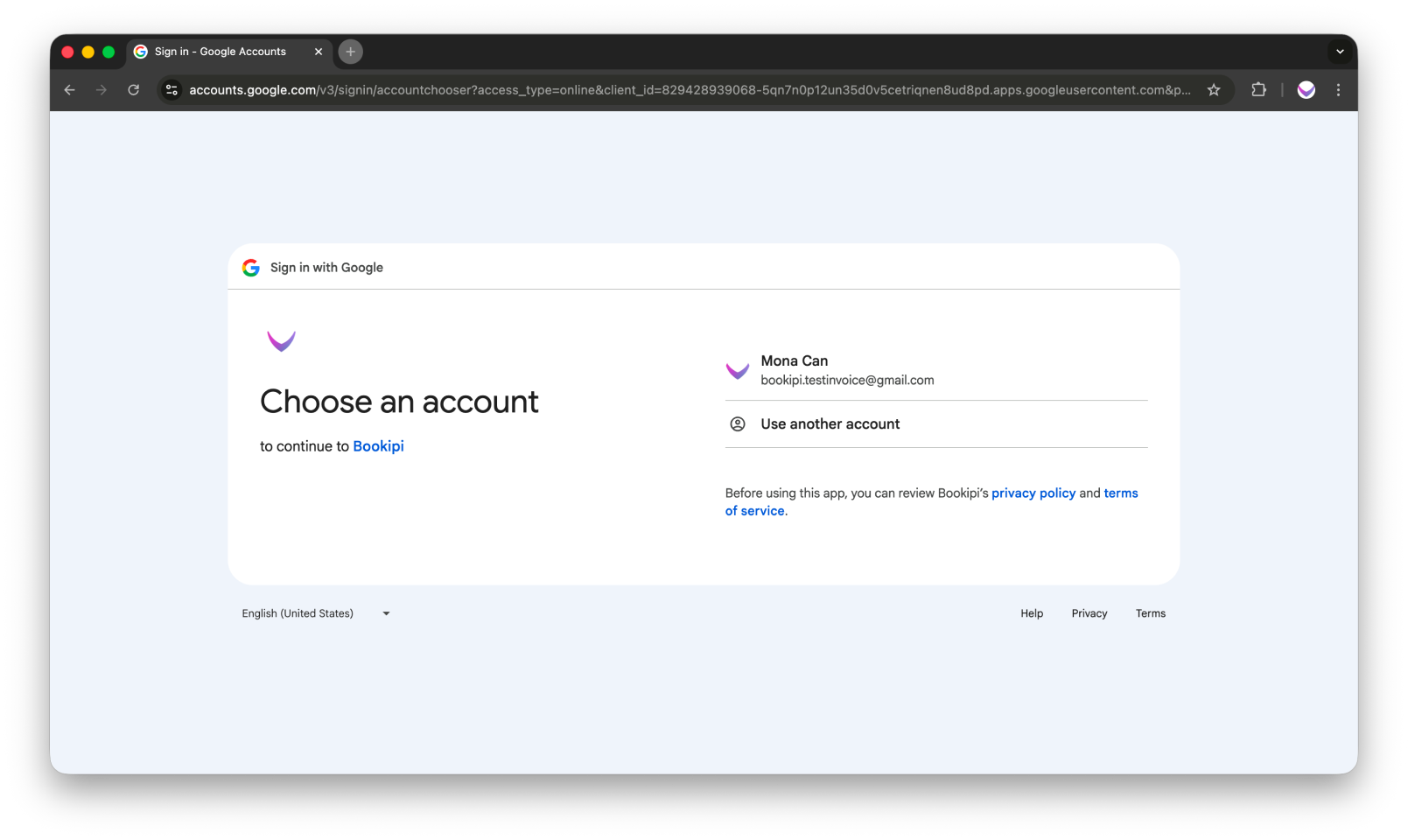The image size is (1408, 840).
Task: Click the bookmark star in the address bar
Action: [x=1214, y=89]
